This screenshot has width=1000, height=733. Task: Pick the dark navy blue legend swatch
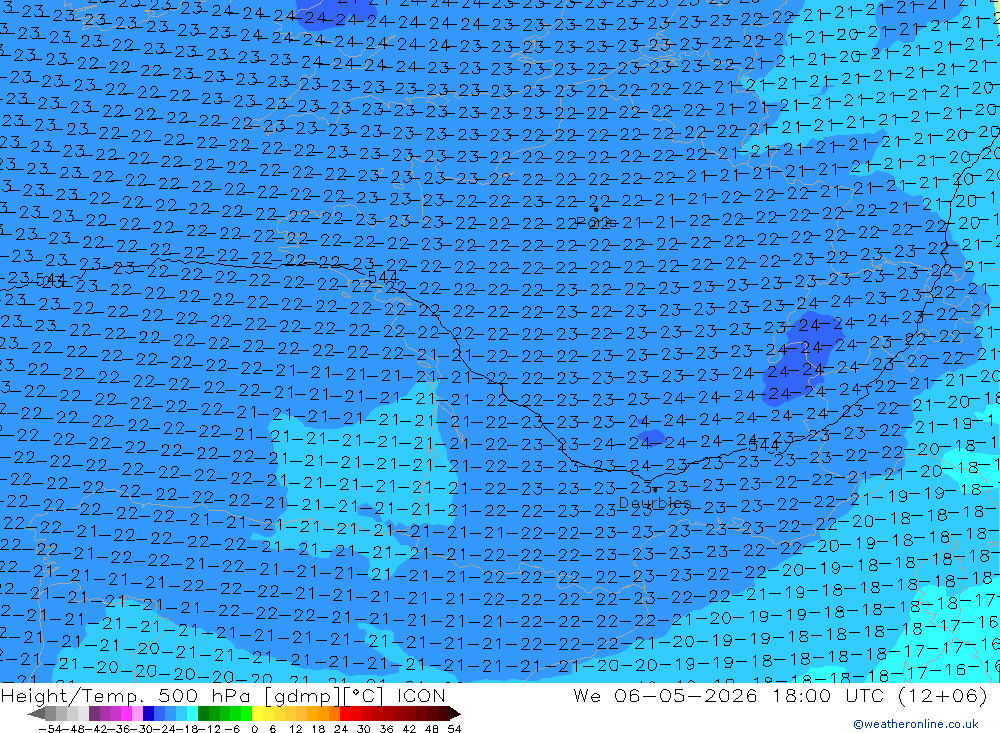click(x=148, y=713)
